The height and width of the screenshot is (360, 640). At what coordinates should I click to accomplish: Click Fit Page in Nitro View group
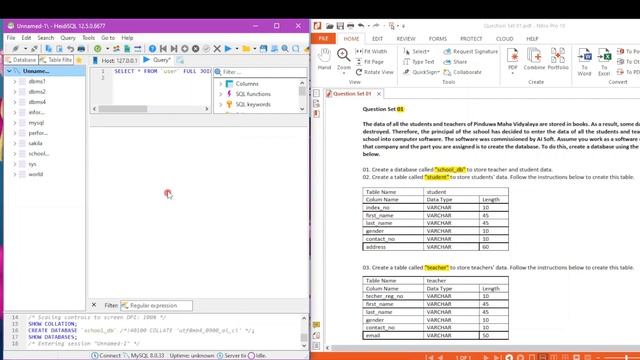point(370,62)
